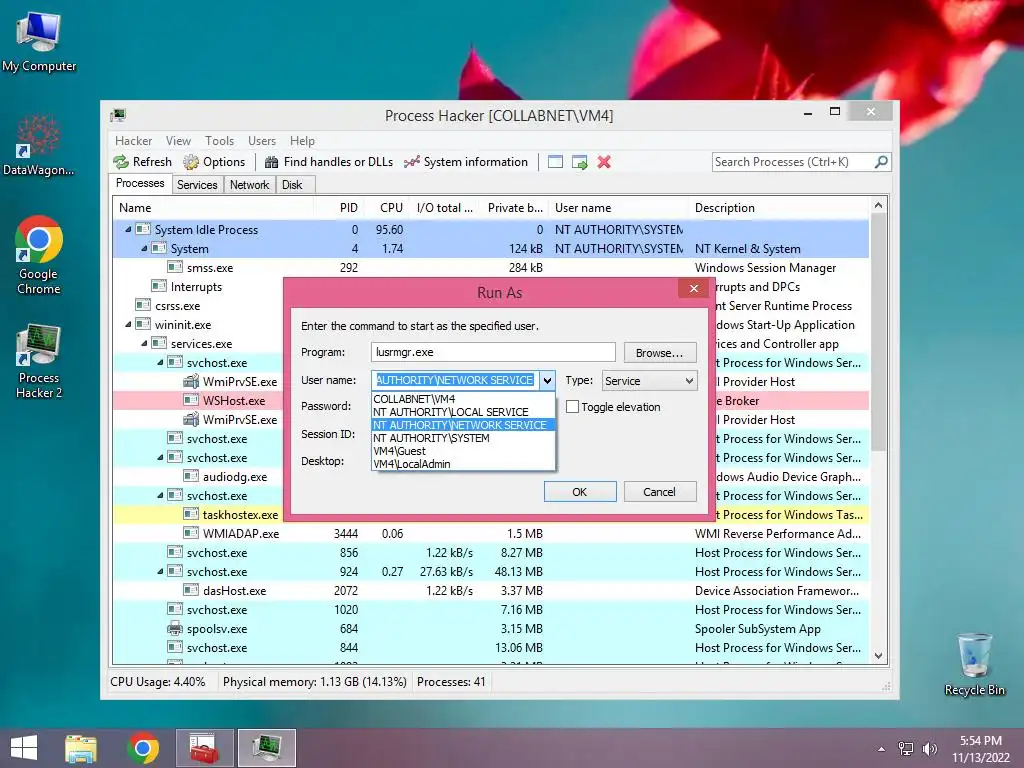Open the User name dropdown arrow

(x=547, y=380)
